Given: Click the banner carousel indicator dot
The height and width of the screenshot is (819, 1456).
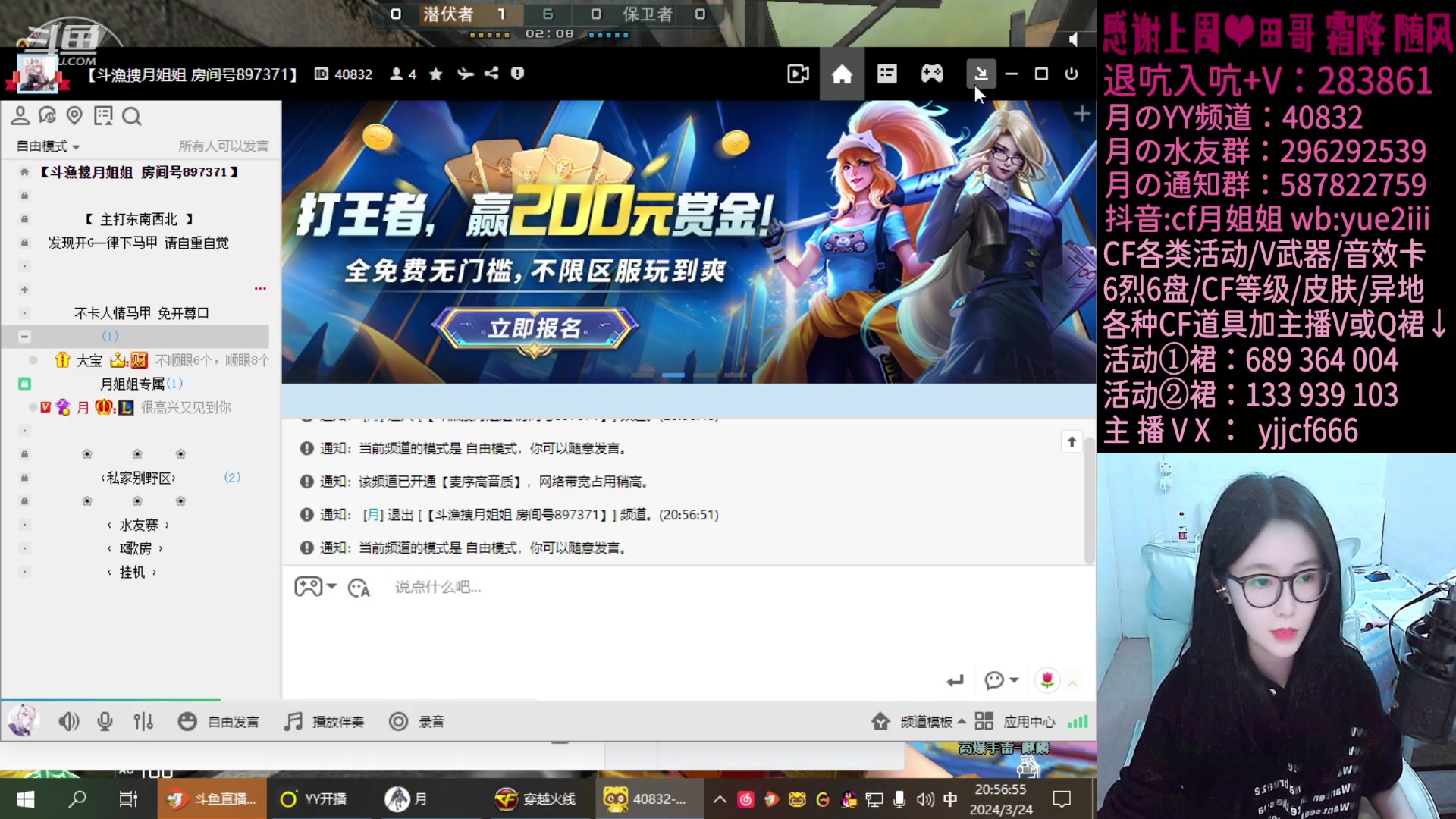Looking at the screenshot, I should click(x=673, y=375).
